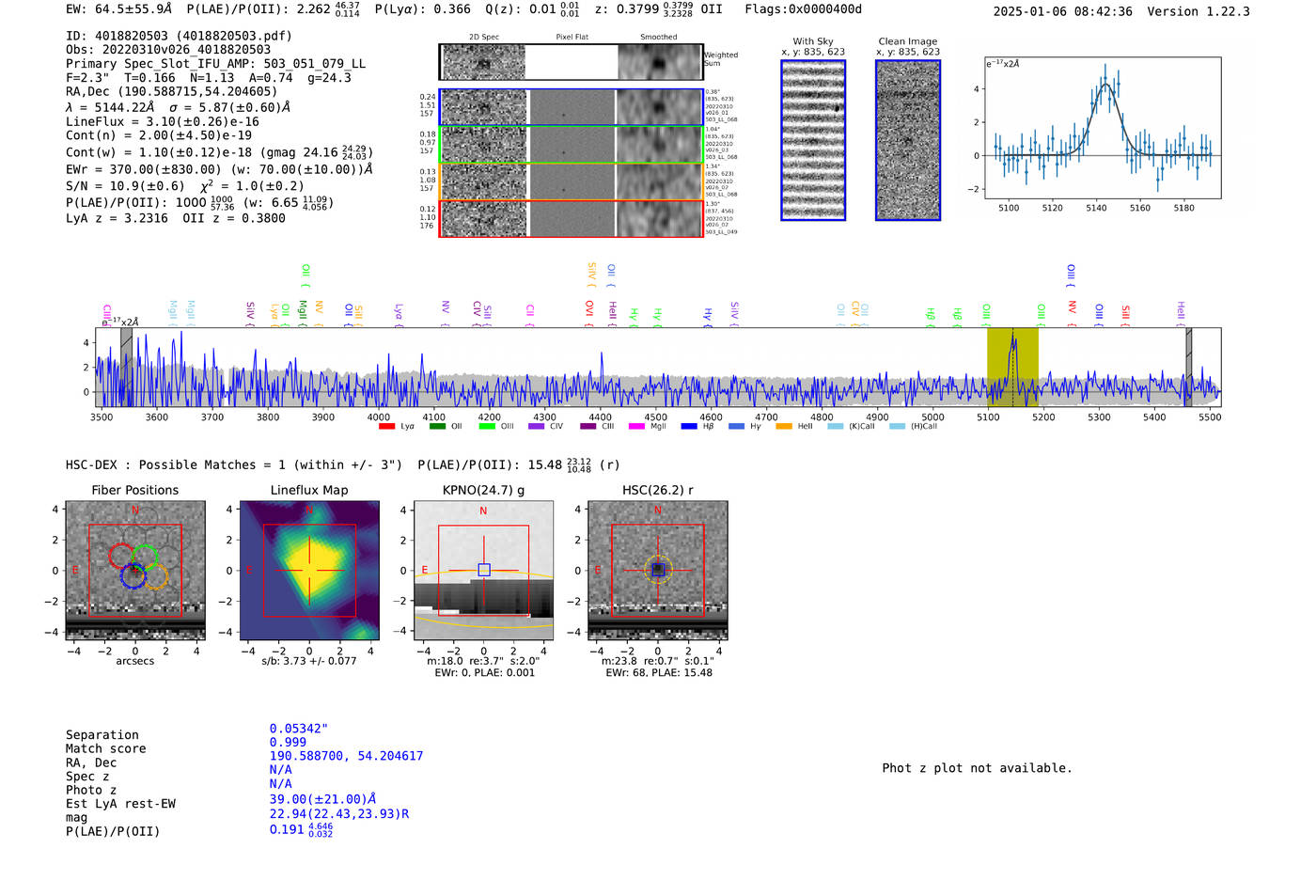
Task: Select the green-bordered fiber spectrum row
Action: 571,144
